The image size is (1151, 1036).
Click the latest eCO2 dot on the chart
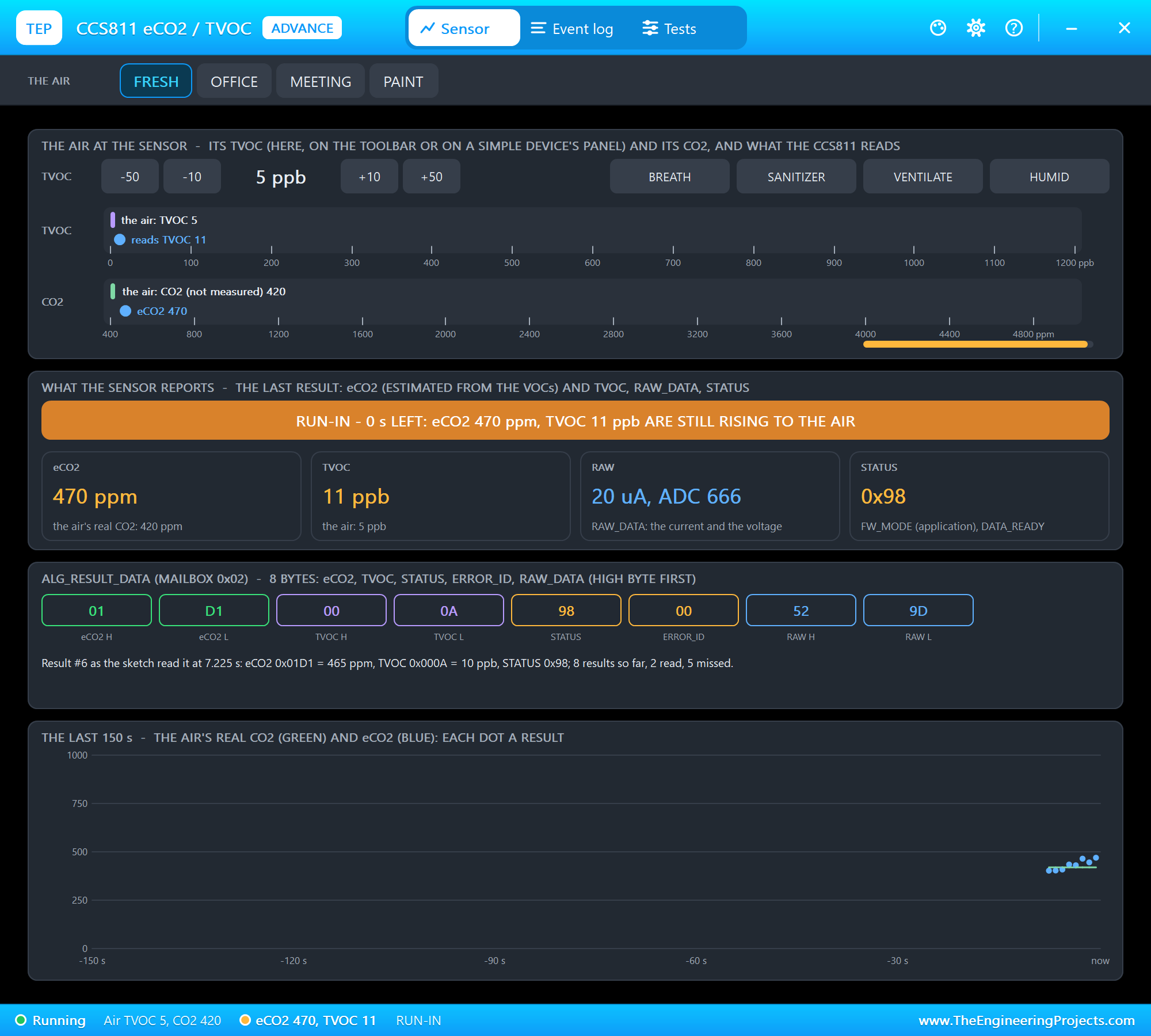point(1096,858)
